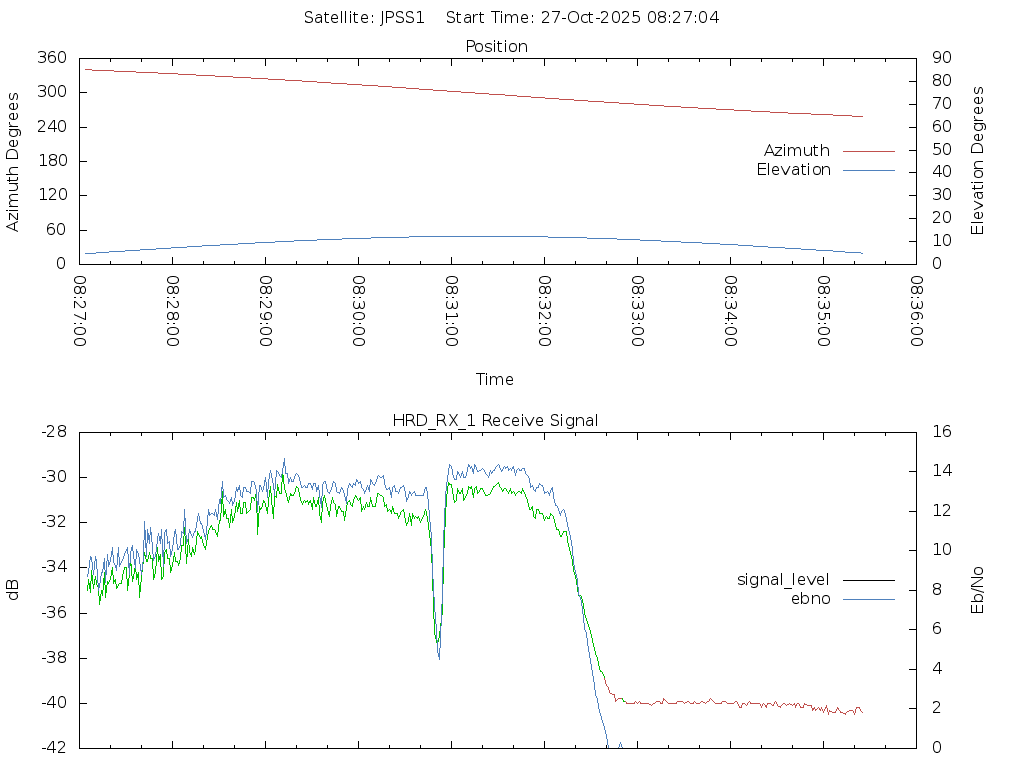Click the Time x-axis label

(495, 380)
